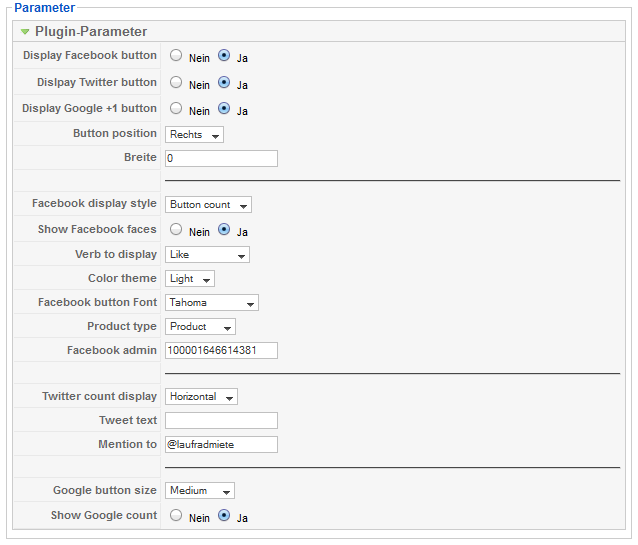
Task: Open the Product type dropdown
Action: (200, 326)
